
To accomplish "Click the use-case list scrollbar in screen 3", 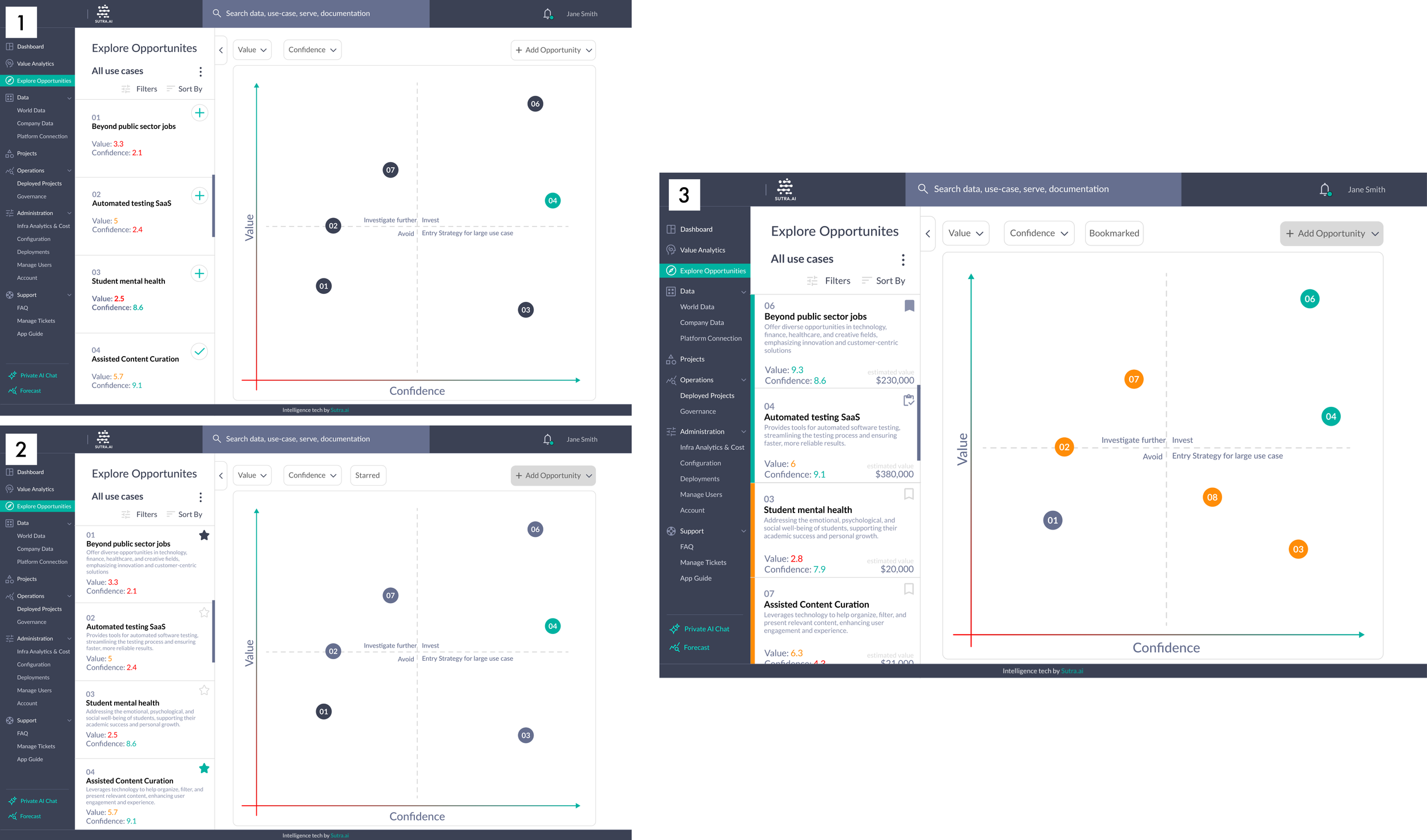I will 918,422.
